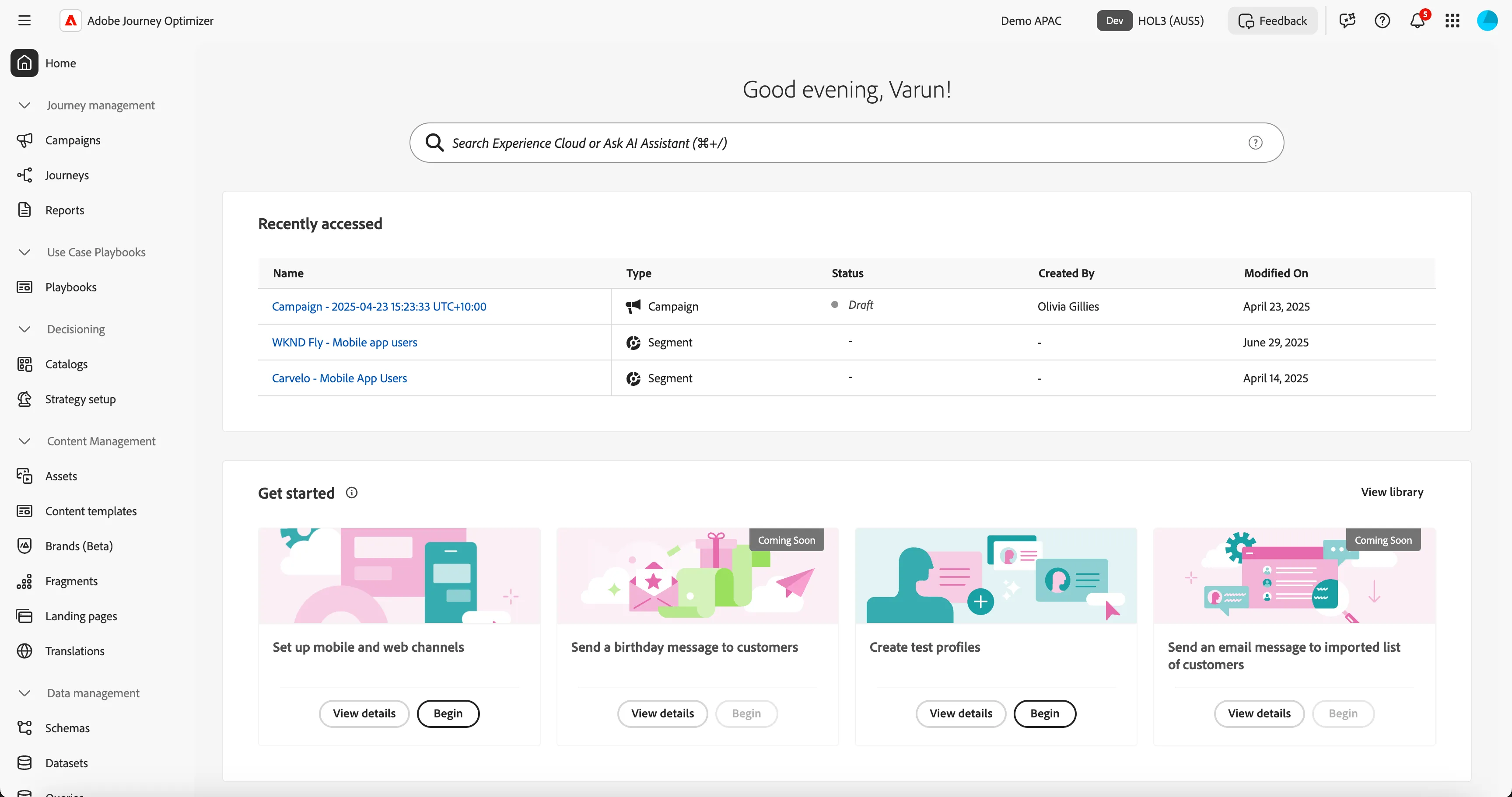Click the search help icon inside the search bar
This screenshot has width=1512, height=797.
[x=1255, y=143]
